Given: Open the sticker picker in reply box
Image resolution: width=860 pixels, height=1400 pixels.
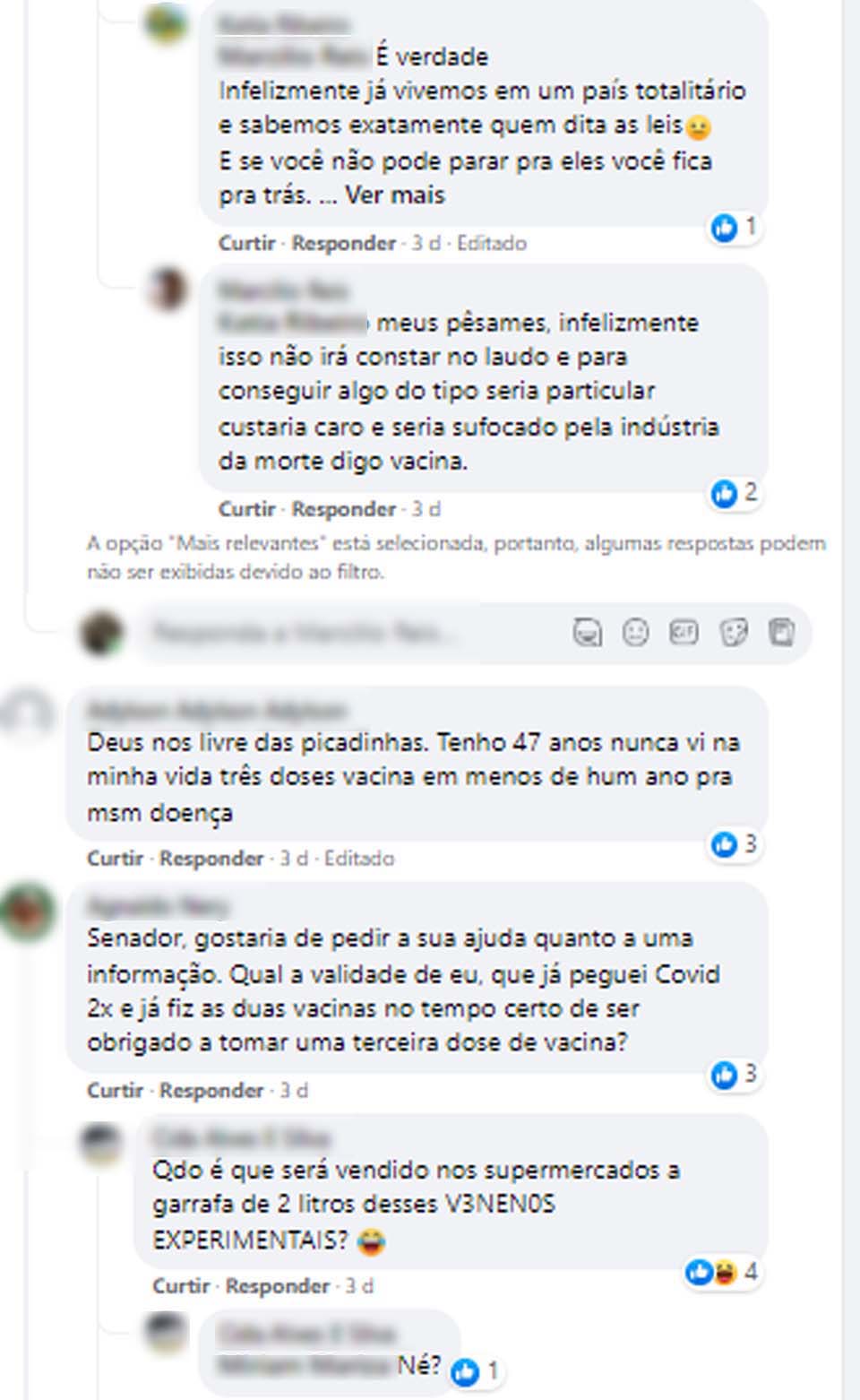Looking at the screenshot, I should coord(734,633).
